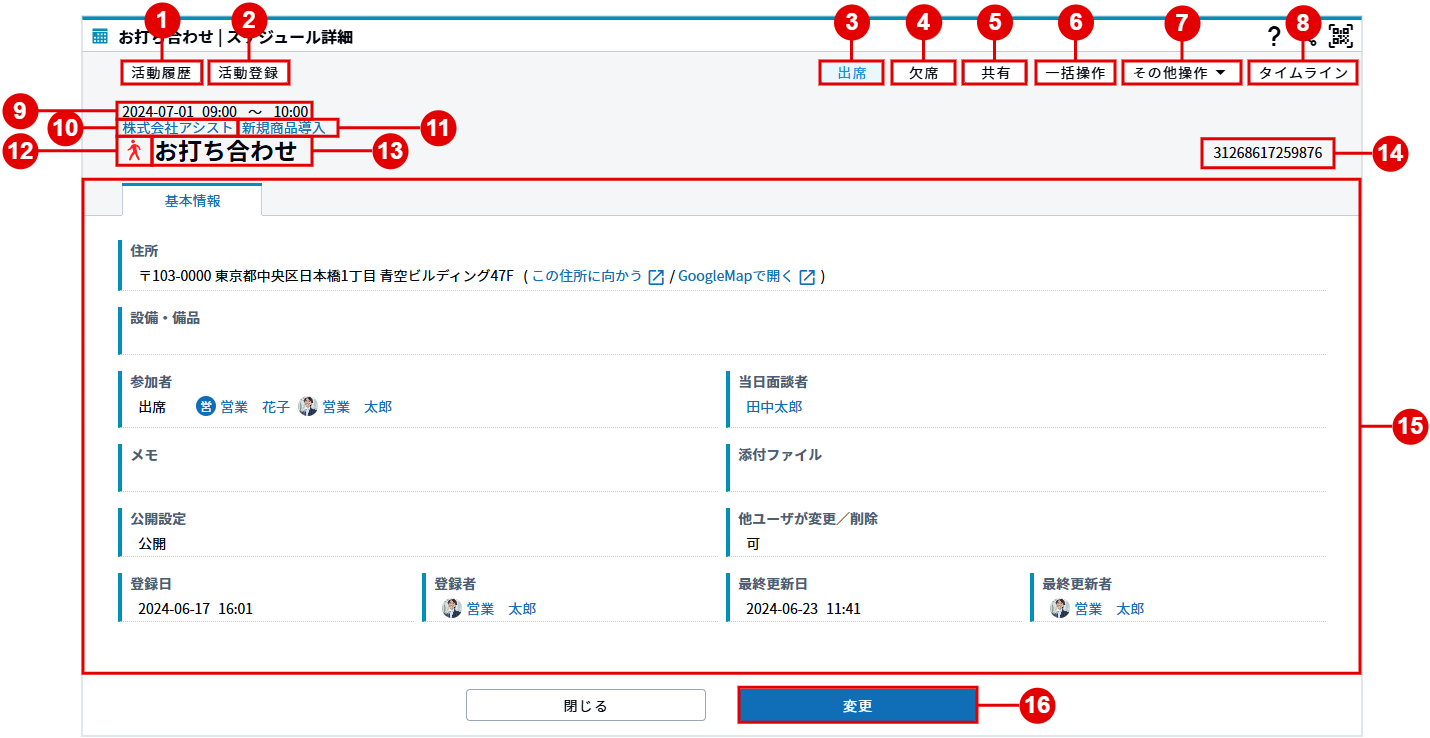
Task: Open the タイムライン view
Action: tap(1304, 73)
